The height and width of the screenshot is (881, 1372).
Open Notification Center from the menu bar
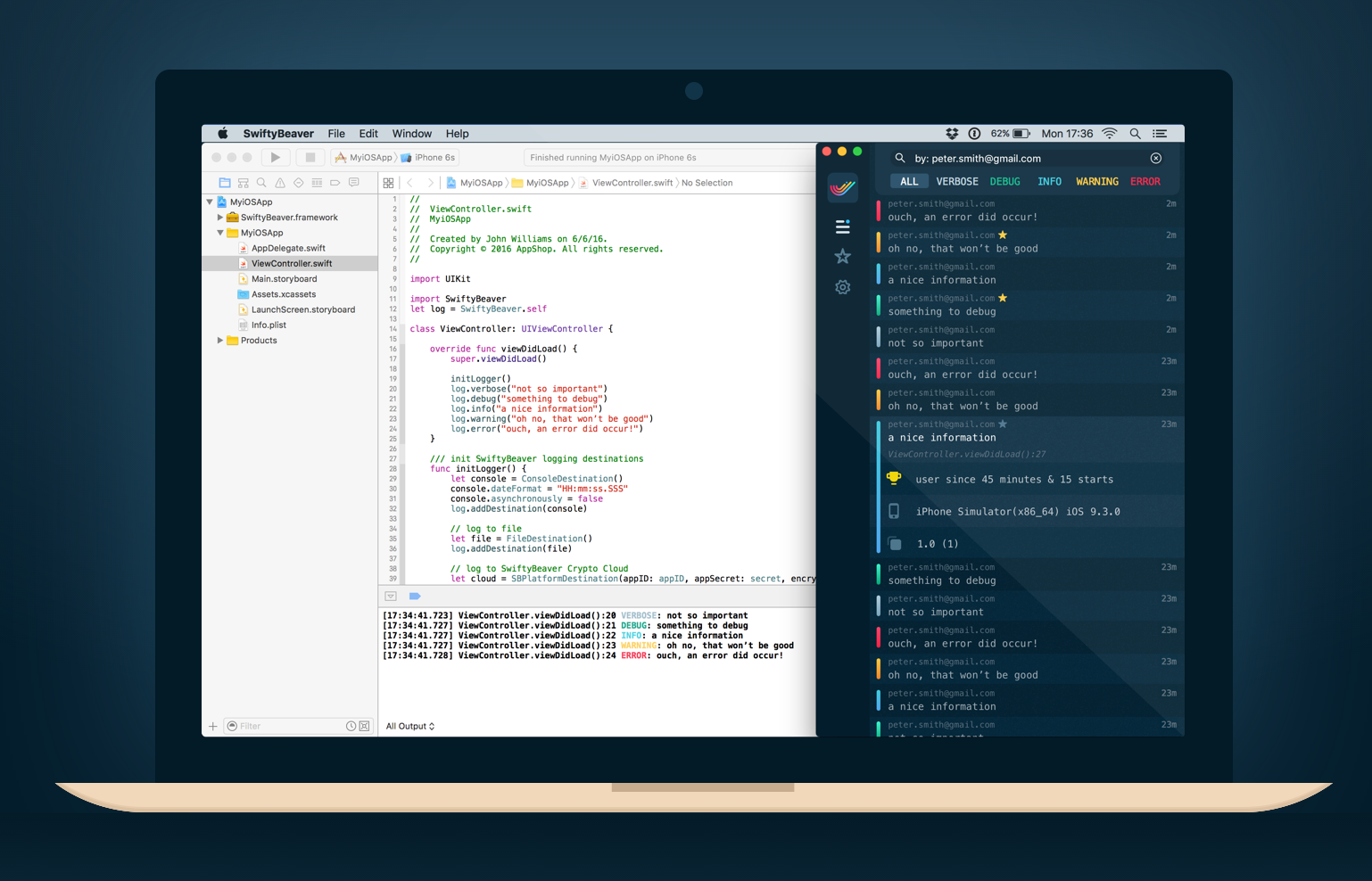(x=1160, y=134)
